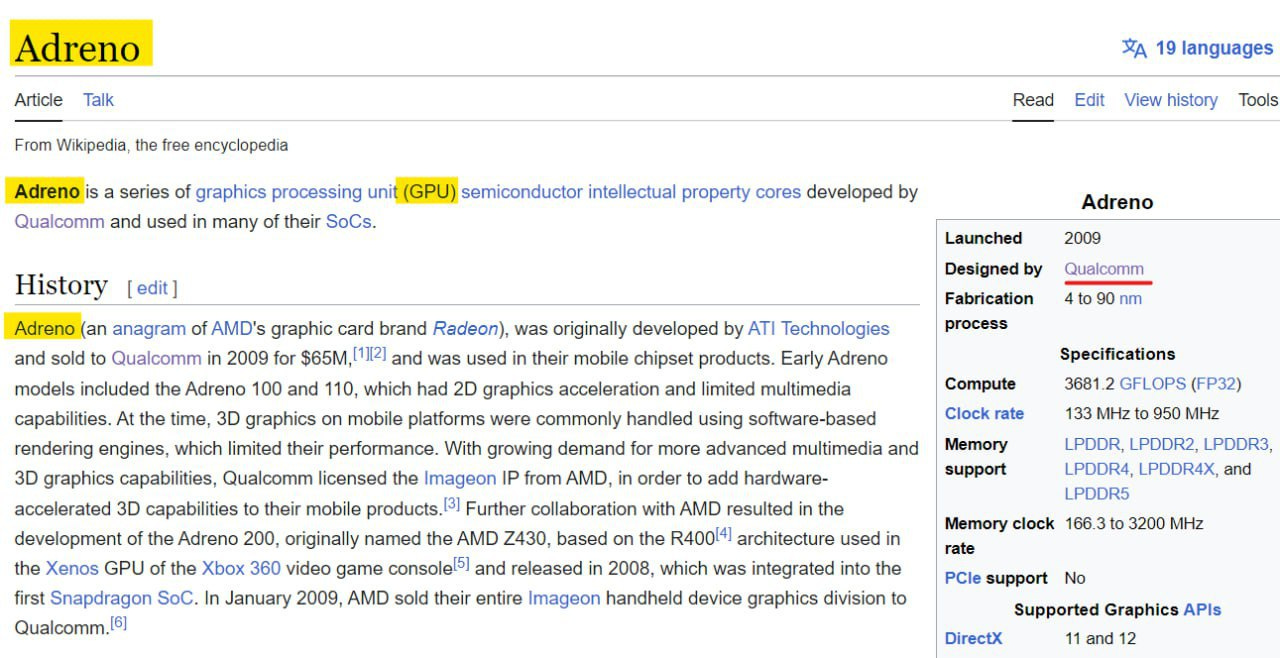
Task: Open citation reference [4]
Action: click(x=724, y=533)
